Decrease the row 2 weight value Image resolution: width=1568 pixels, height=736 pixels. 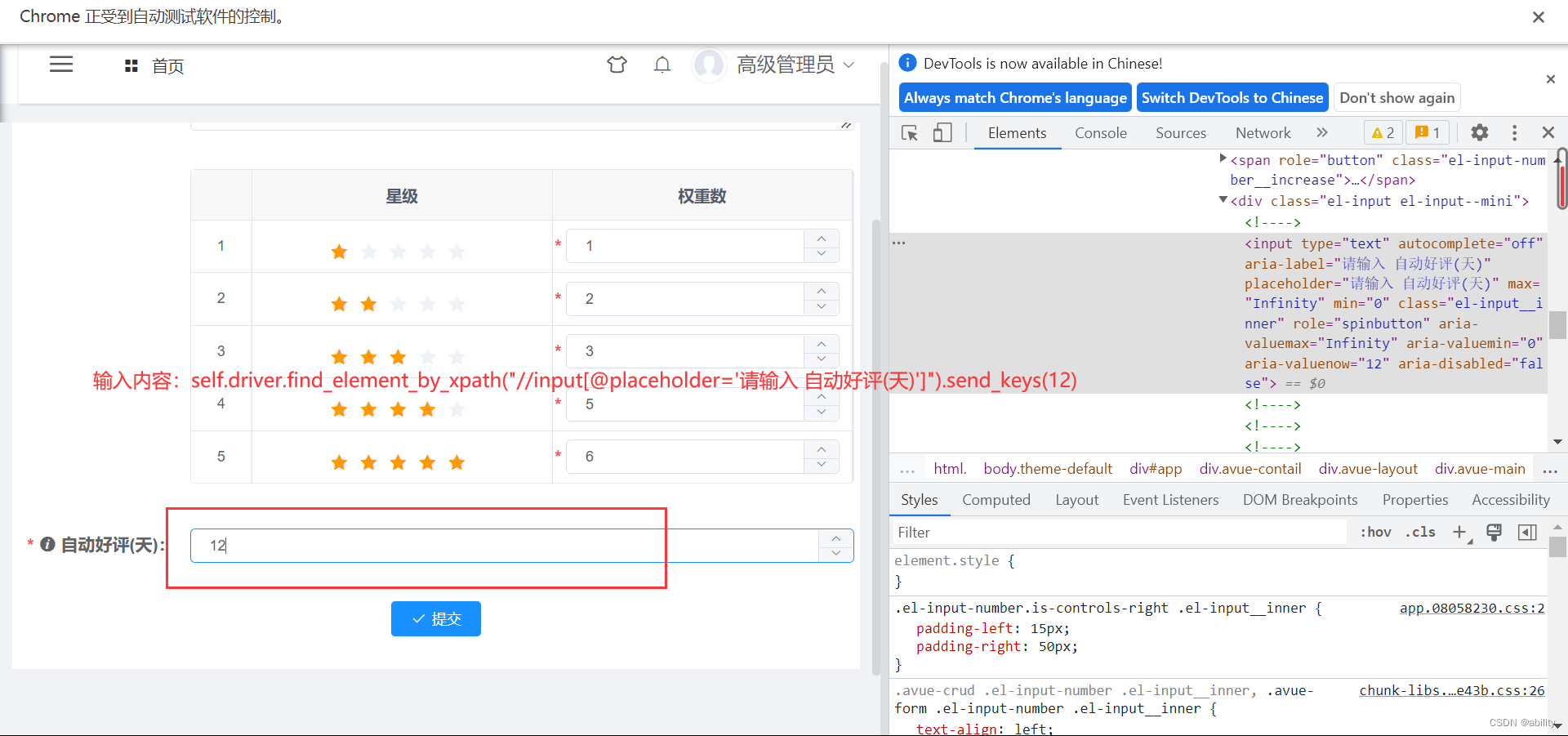(821, 306)
